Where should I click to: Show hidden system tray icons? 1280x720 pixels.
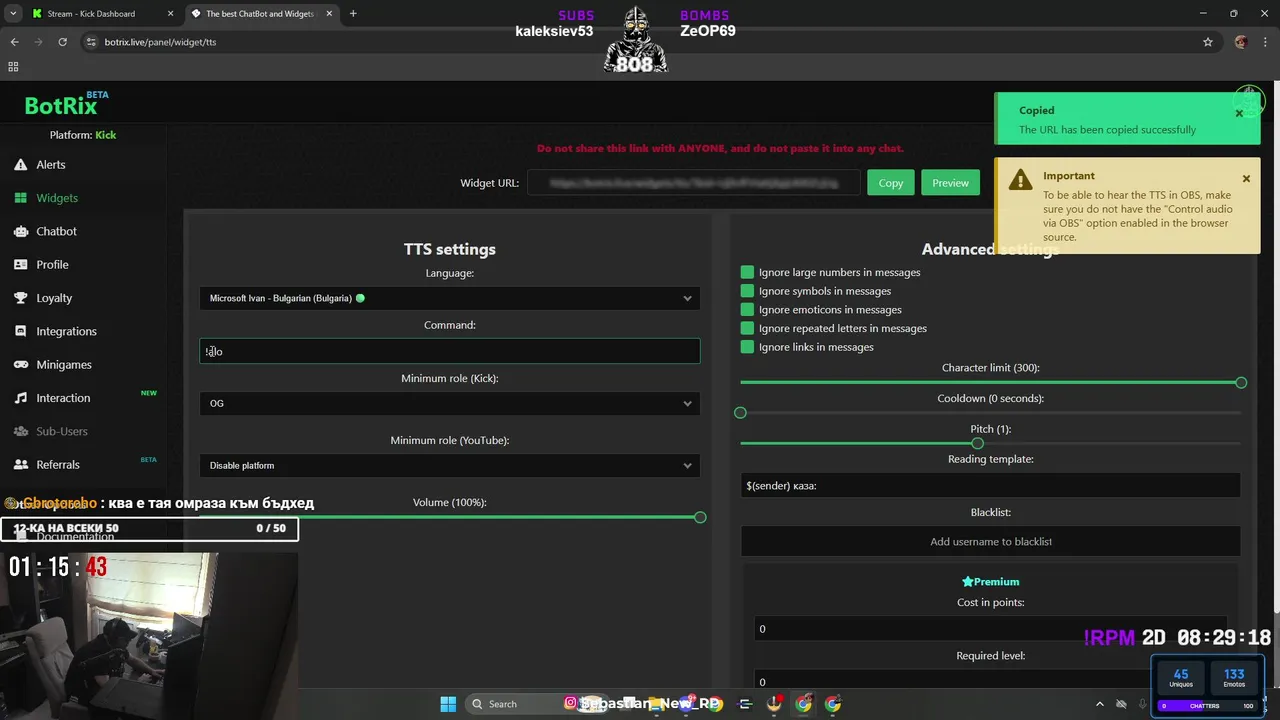1100,704
